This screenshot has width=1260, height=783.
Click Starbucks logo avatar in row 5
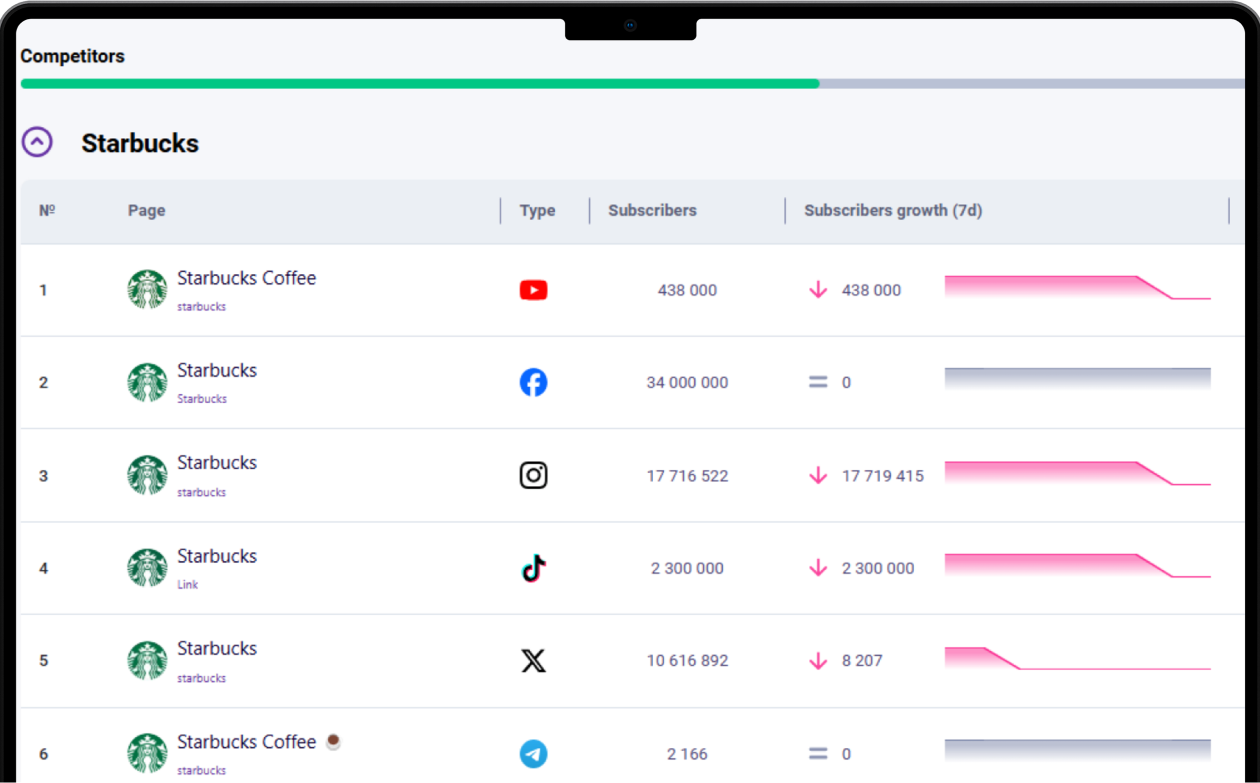[x=147, y=660]
